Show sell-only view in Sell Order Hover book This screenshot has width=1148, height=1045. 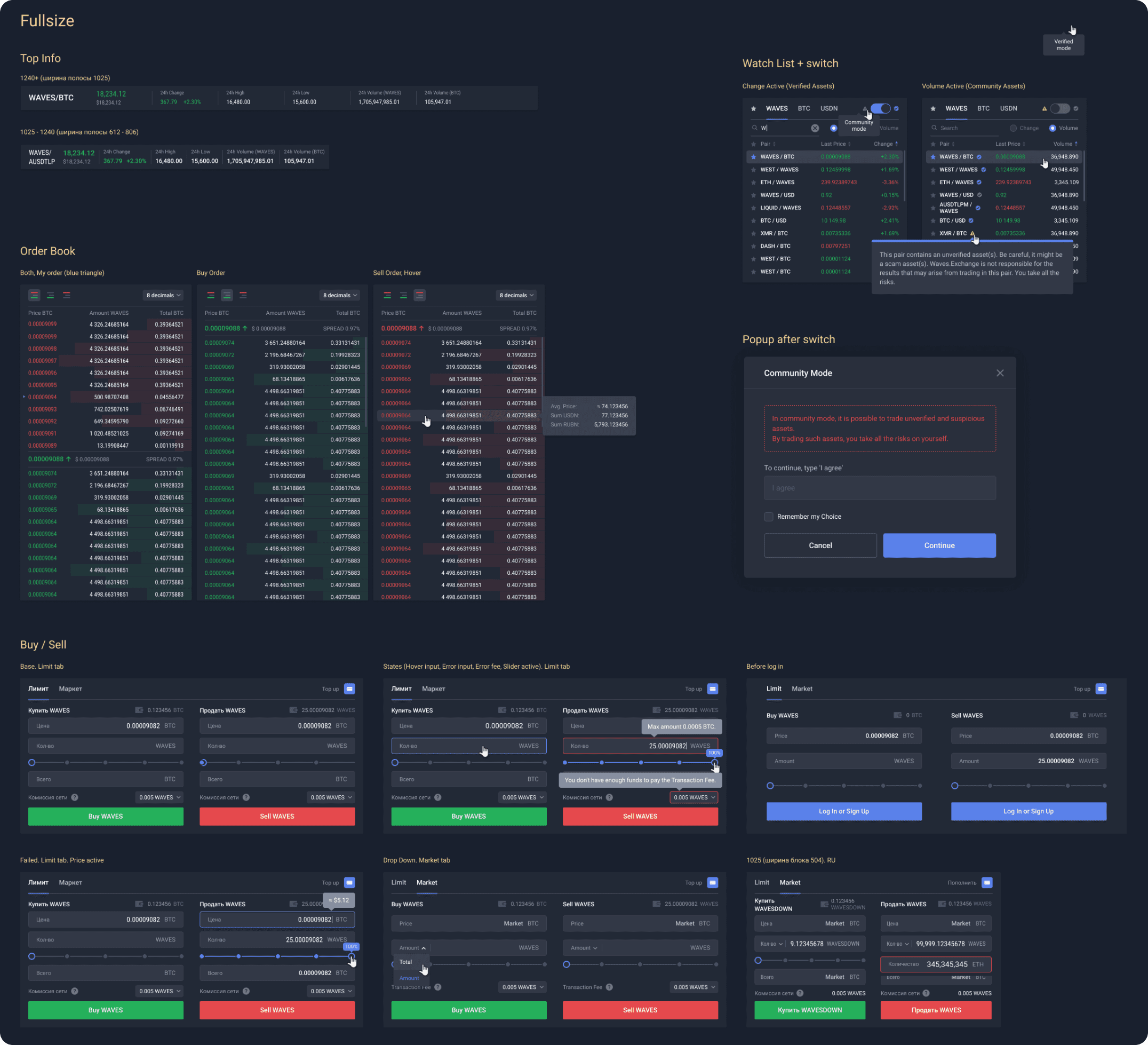click(x=420, y=295)
